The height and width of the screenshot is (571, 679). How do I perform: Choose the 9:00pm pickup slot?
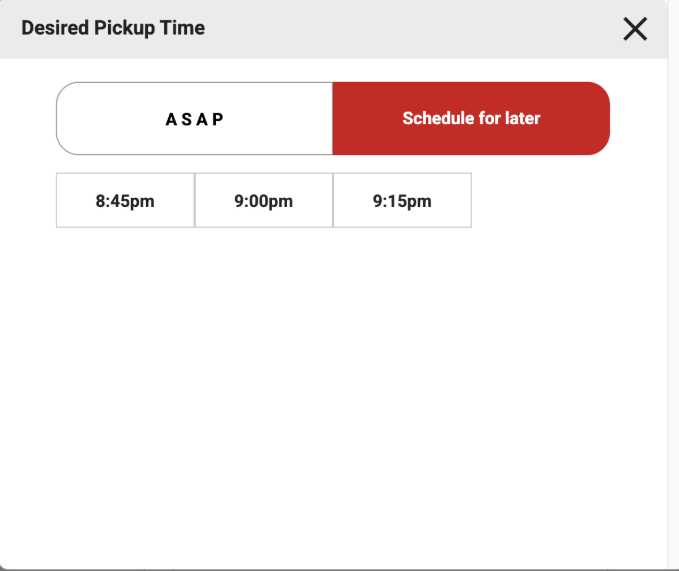coord(264,200)
